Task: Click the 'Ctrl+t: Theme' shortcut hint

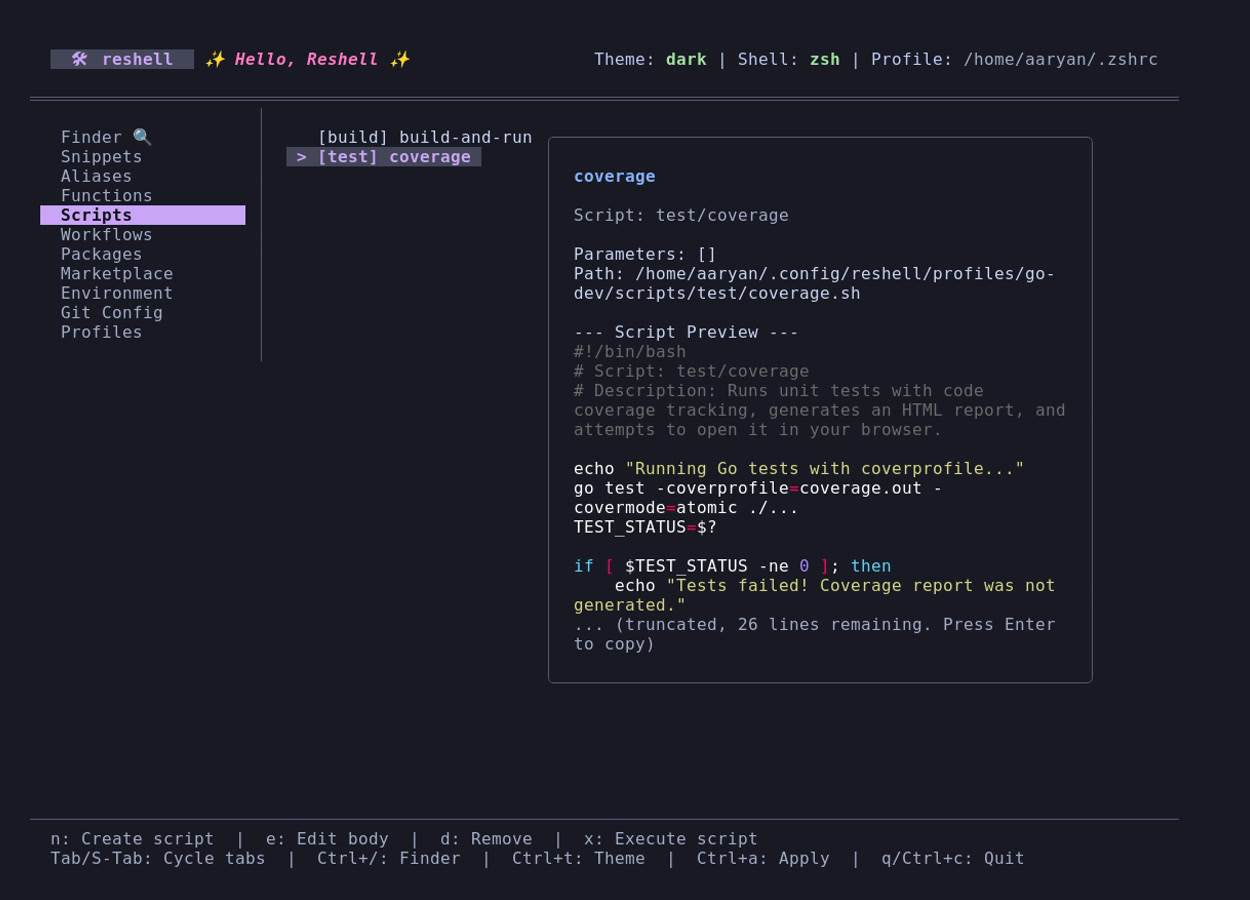Action: (x=578, y=858)
